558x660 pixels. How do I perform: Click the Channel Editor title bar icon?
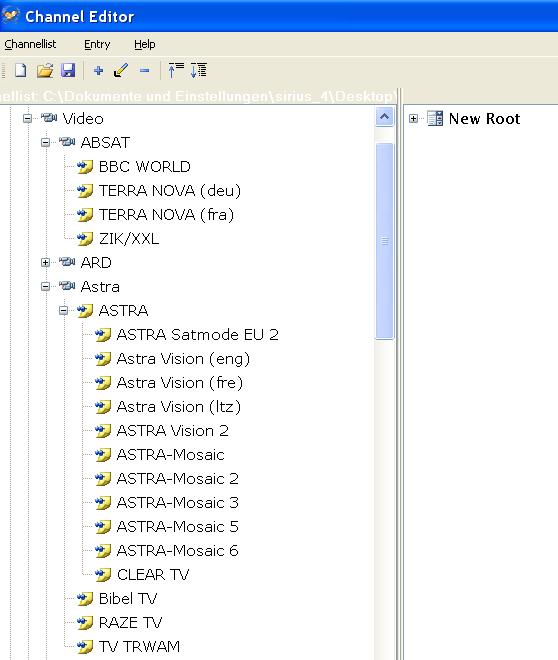[10, 16]
